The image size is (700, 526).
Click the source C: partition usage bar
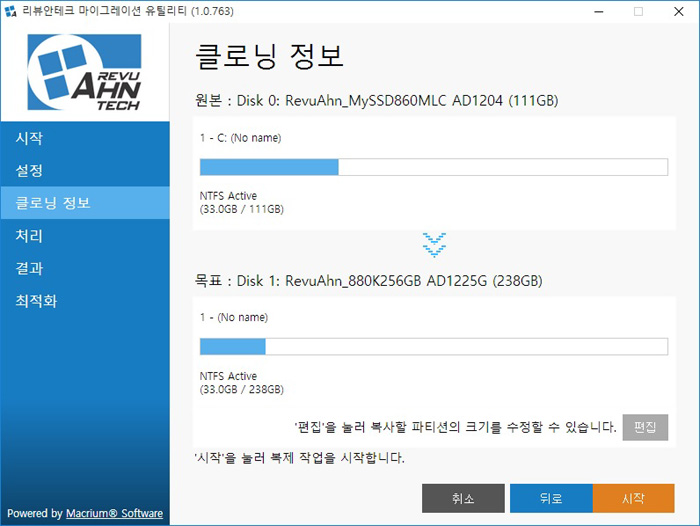(x=434, y=167)
